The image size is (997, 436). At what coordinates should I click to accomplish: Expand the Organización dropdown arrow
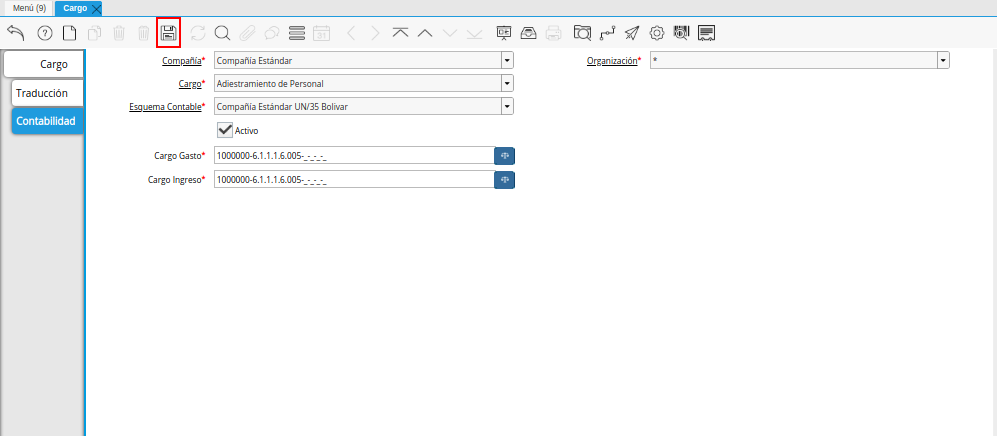point(943,61)
